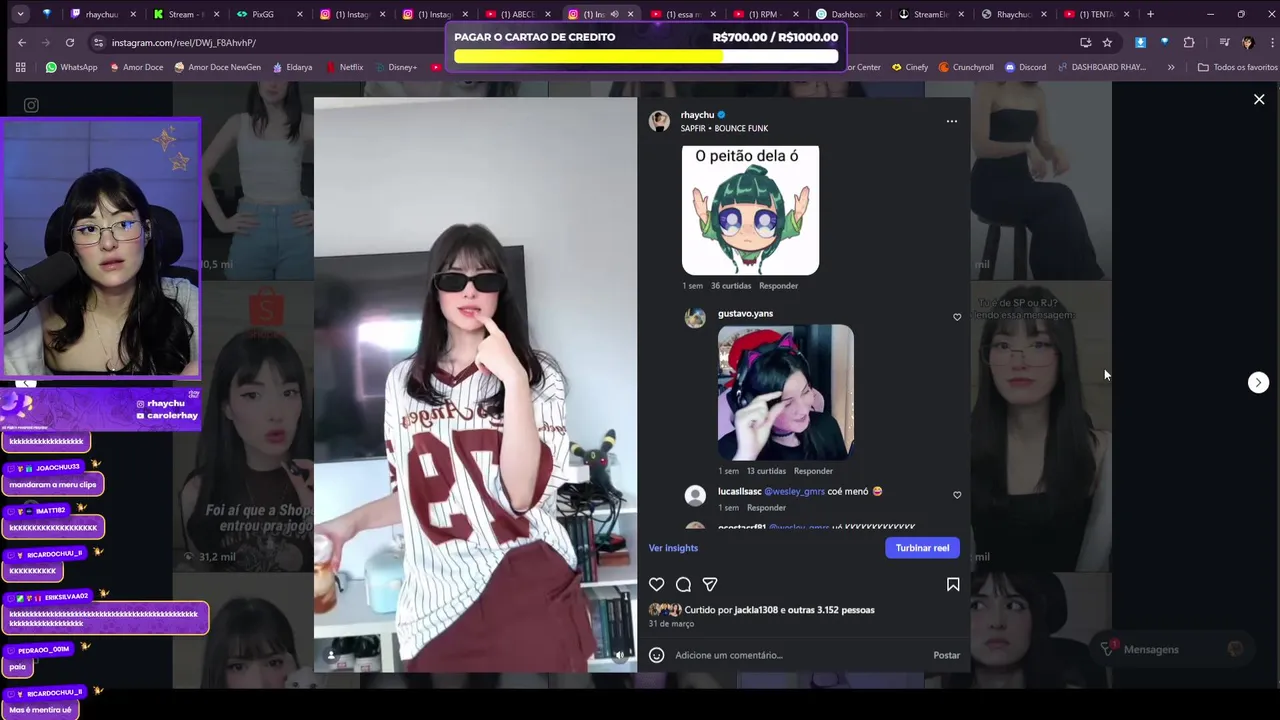Open a new browser tab with plus
Screen dimensions: 1280x720
[1150, 14]
